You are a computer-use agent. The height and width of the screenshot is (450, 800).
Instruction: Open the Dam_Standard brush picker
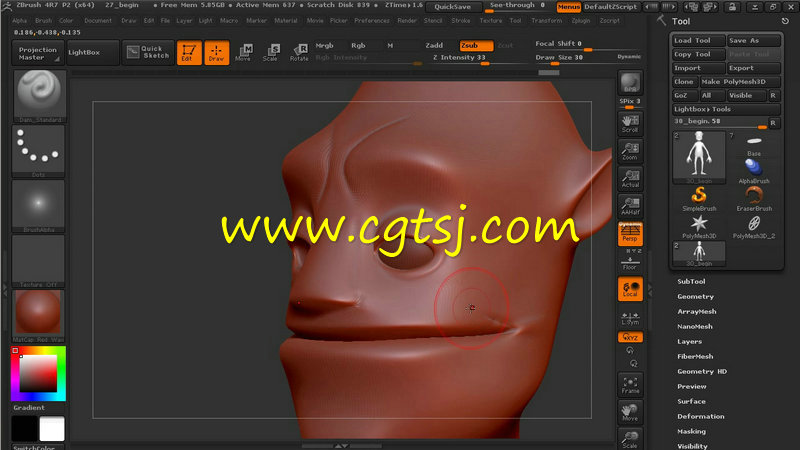click(39, 96)
